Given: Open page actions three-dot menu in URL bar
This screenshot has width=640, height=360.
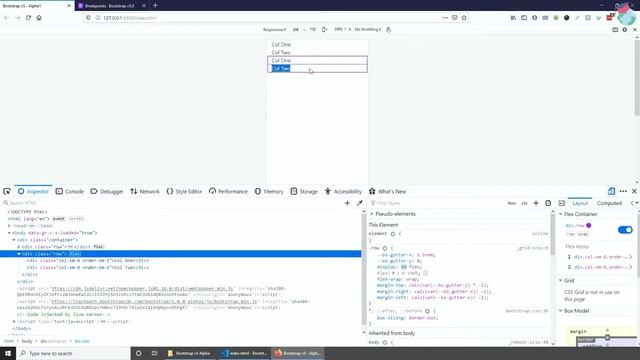Looking at the screenshot, I should [445, 18].
